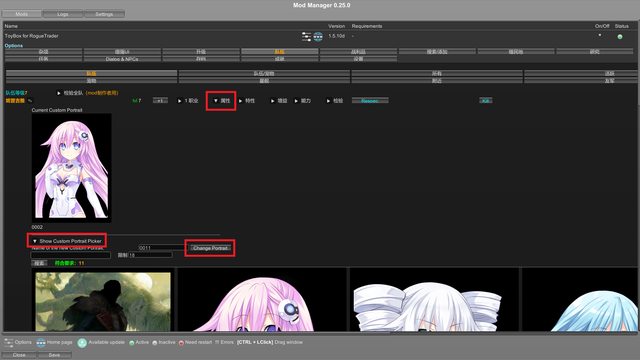Click the Home page legend globe icon
640x360 pixels.
click(41, 343)
